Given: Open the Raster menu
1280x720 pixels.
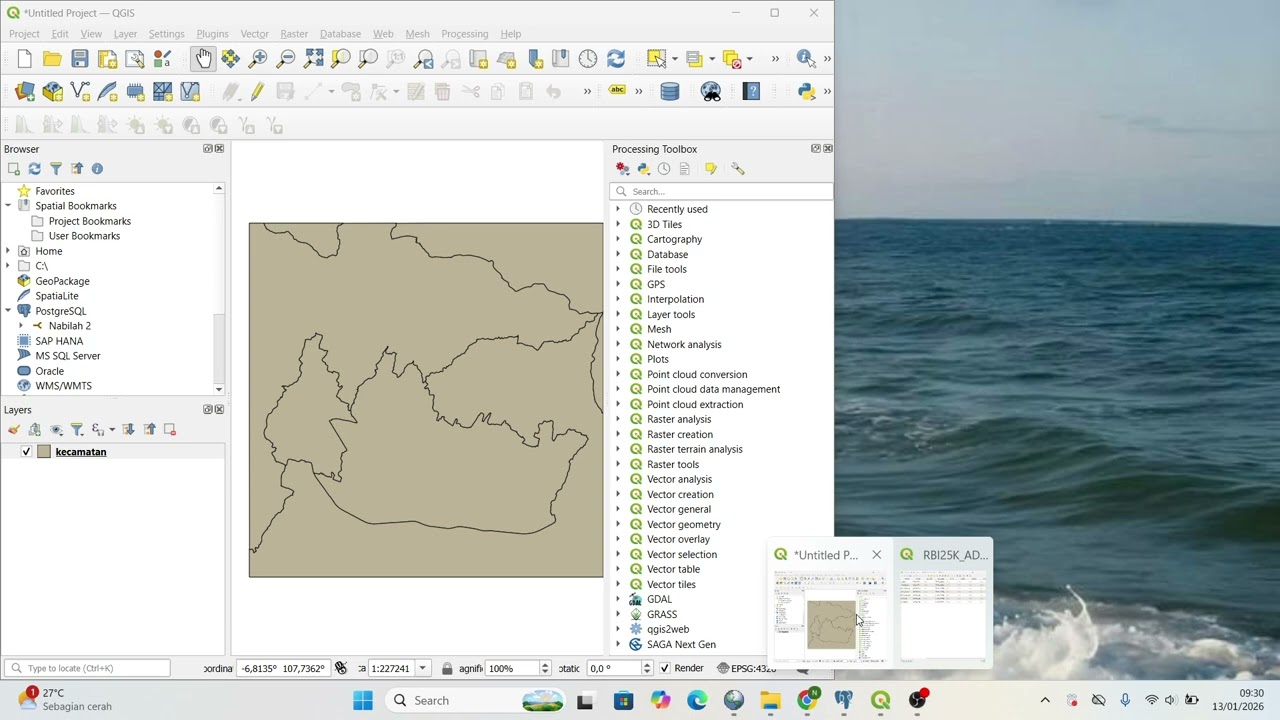Looking at the screenshot, I should [294, 34].
